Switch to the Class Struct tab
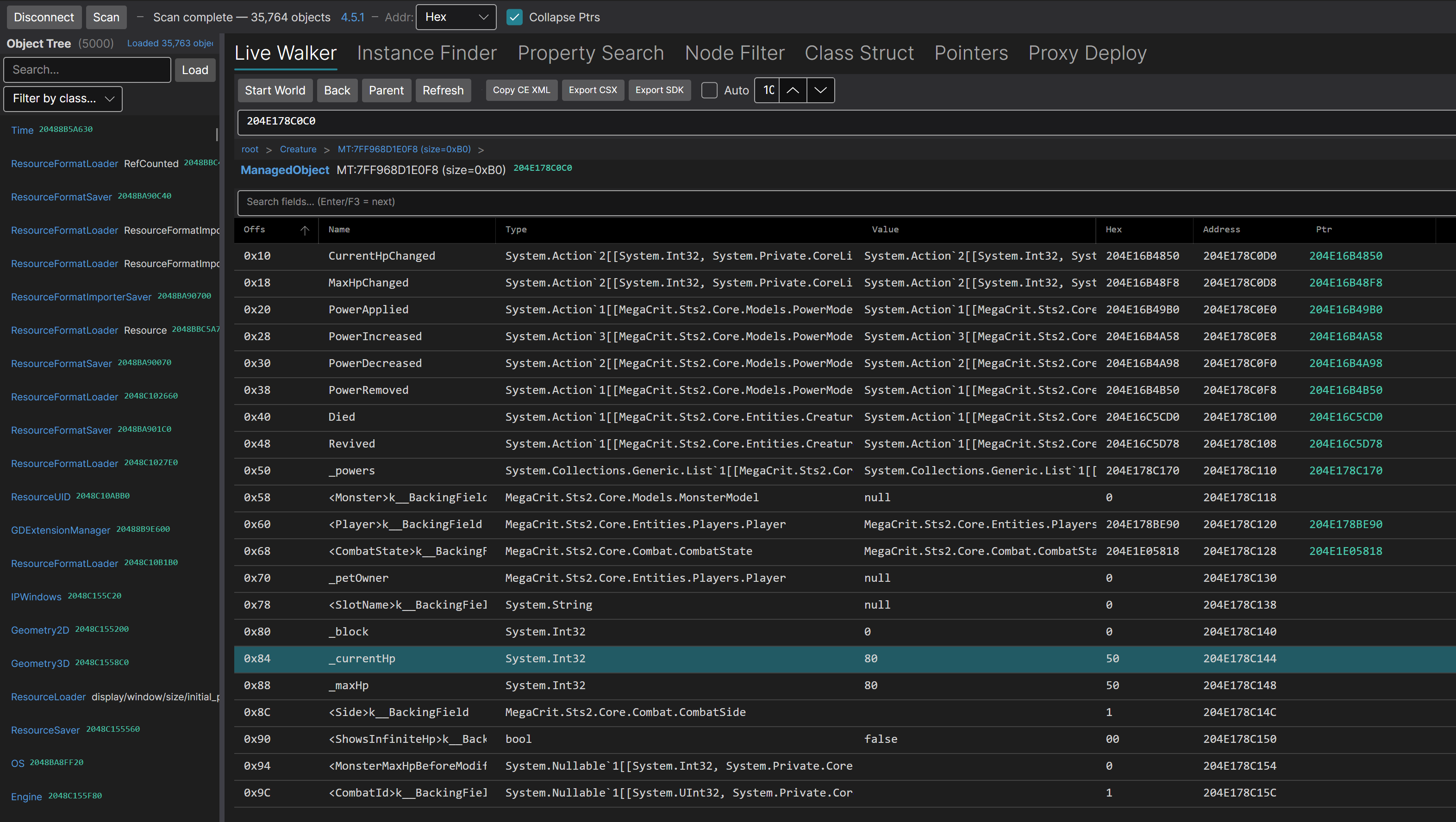Image resolution: width=1456 pixels, height=822 pixels. (x=859, y=53)
